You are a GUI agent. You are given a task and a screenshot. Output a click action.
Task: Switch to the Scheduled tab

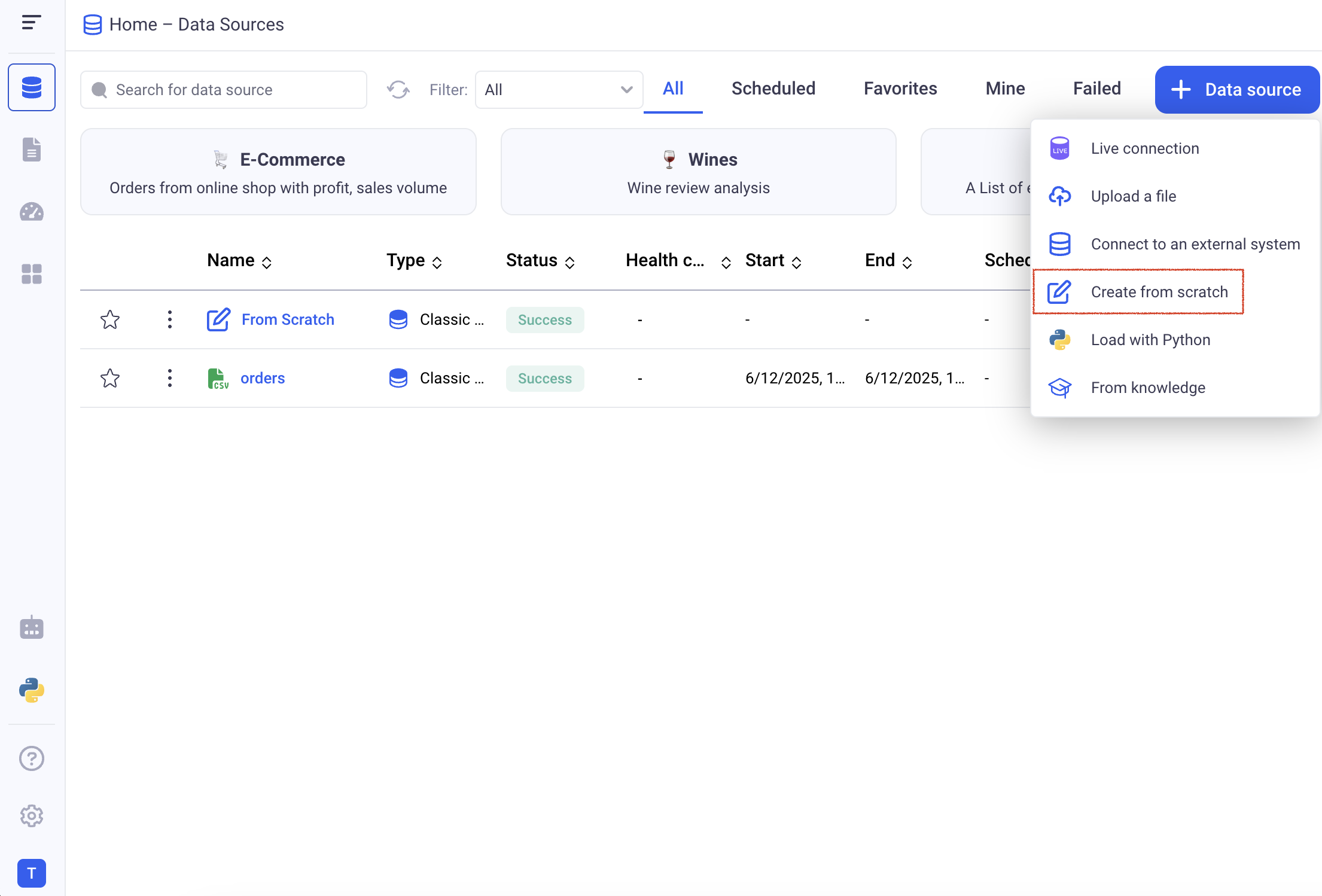[773, 89]
